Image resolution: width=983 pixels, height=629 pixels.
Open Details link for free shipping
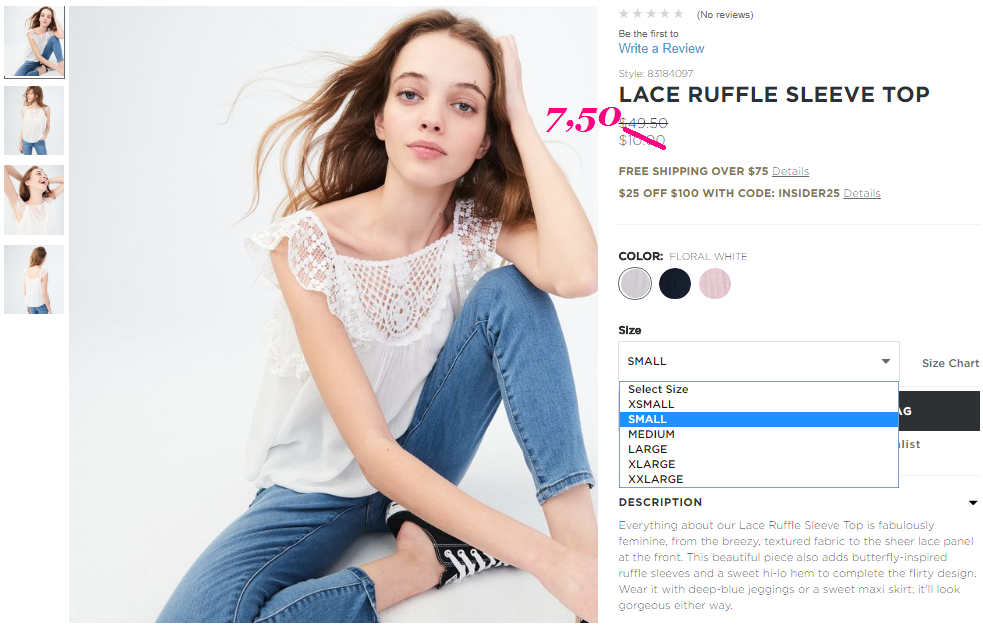791,171
